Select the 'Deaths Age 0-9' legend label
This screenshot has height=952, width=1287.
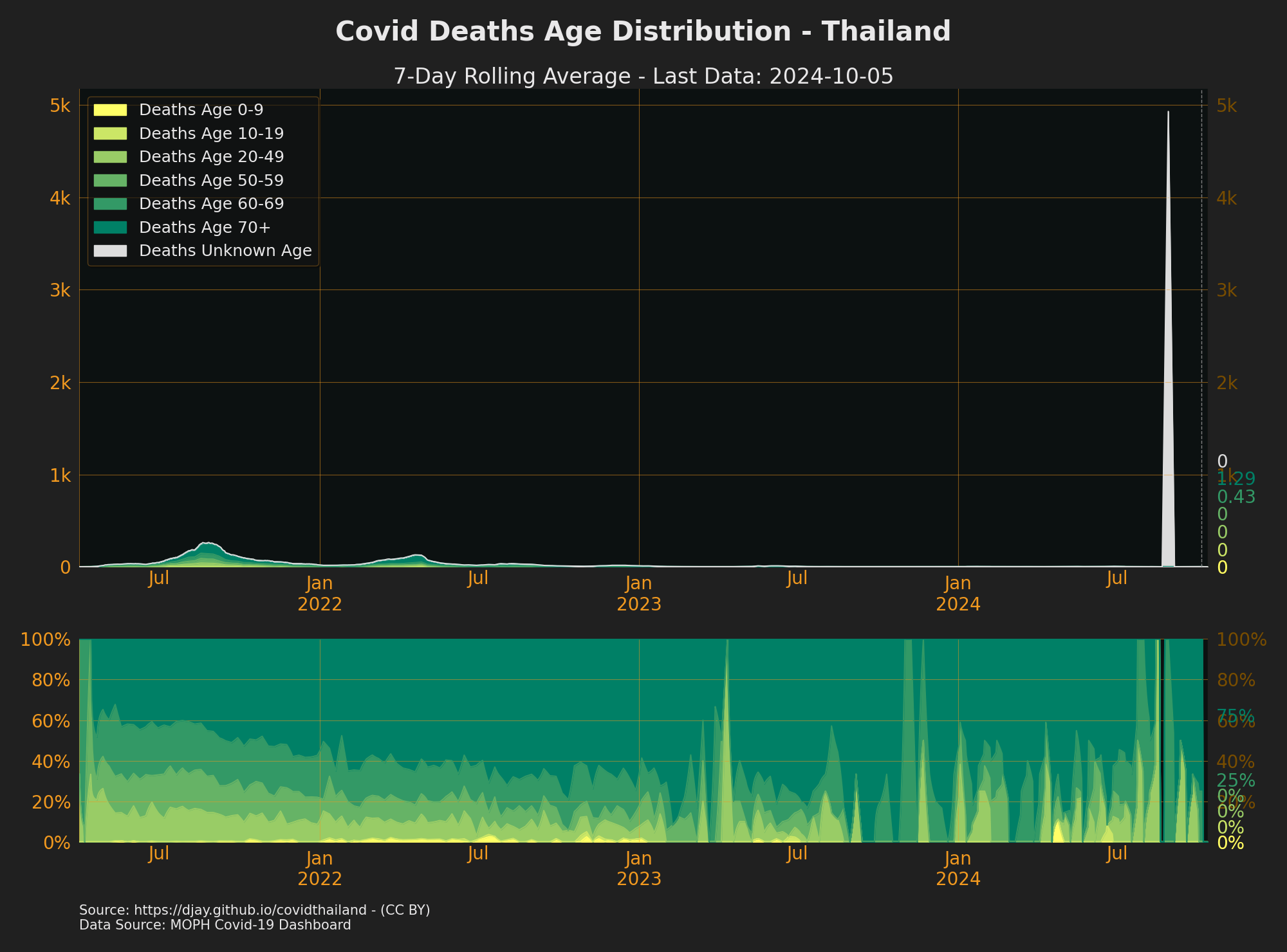(201, 110)
